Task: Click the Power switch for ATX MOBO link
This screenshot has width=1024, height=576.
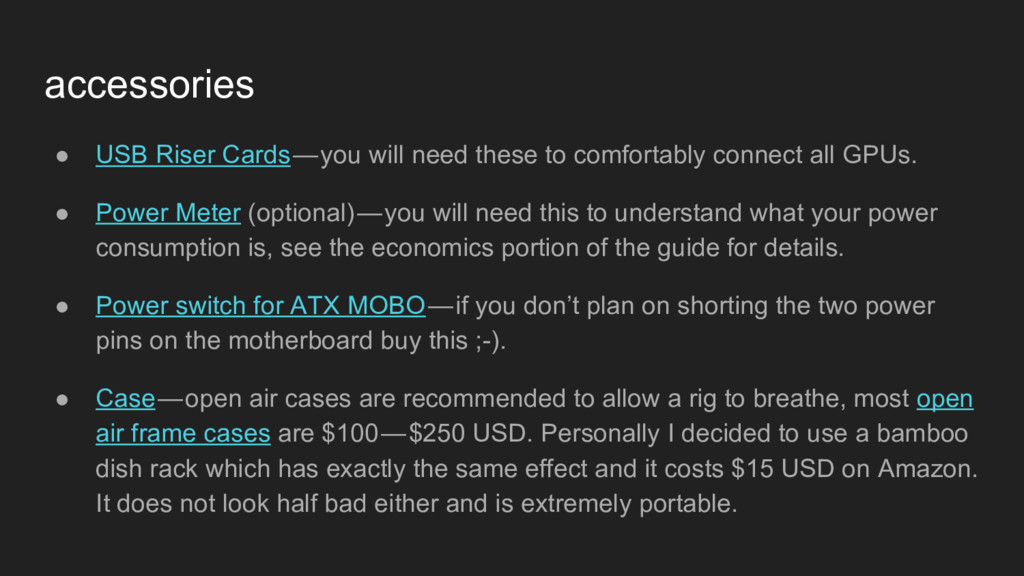Action: point(260,306)
